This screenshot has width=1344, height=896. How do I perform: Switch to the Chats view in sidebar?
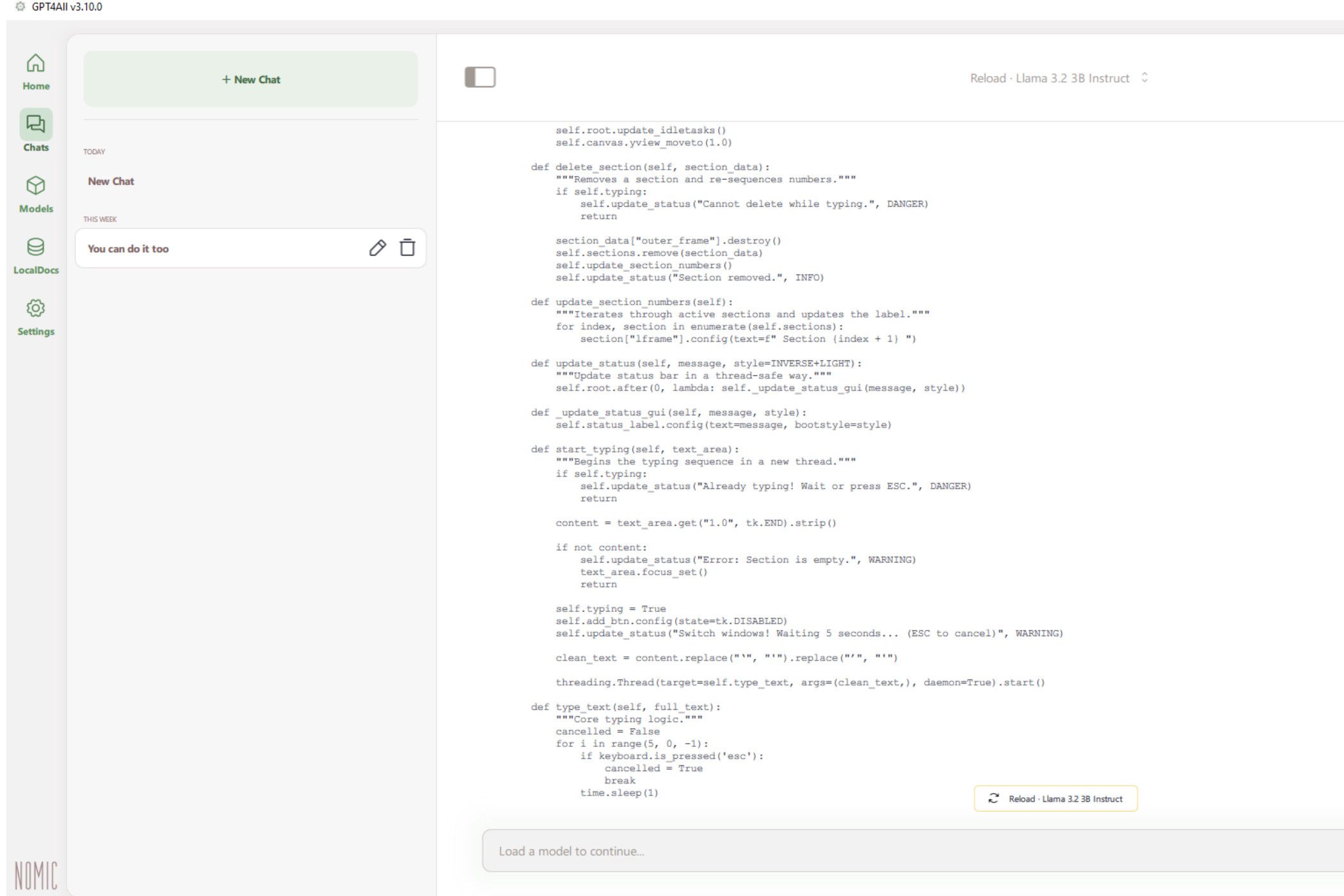click(36, 131)
